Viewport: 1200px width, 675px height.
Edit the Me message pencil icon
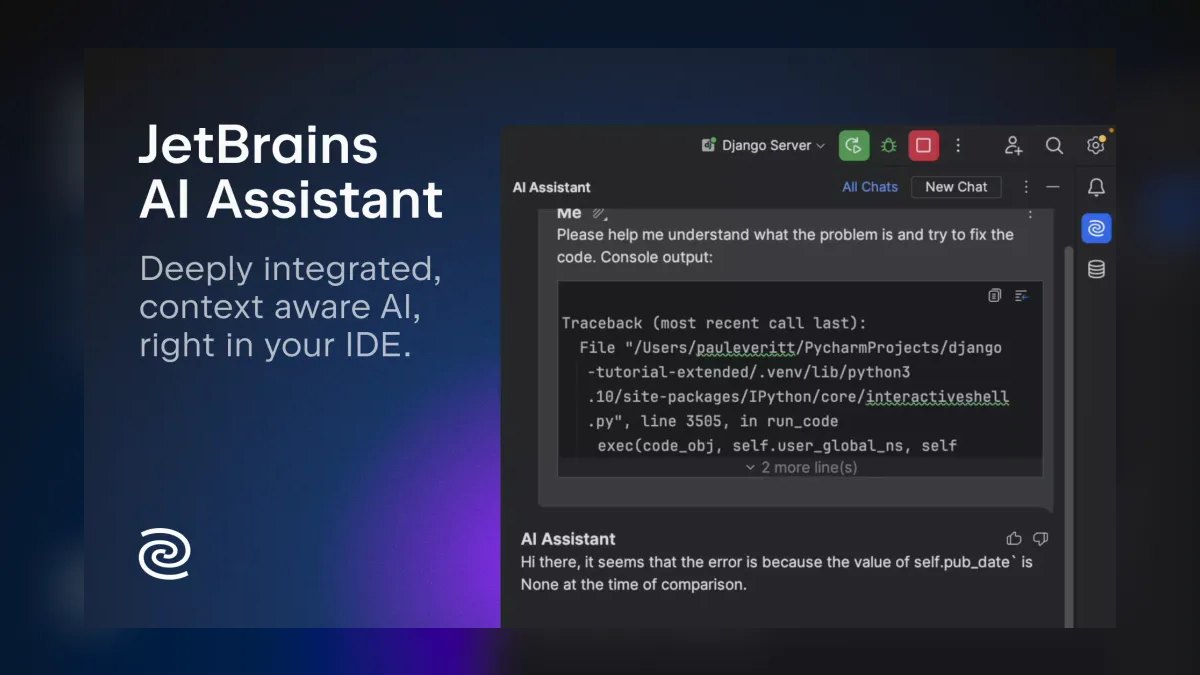coord(599,213)
